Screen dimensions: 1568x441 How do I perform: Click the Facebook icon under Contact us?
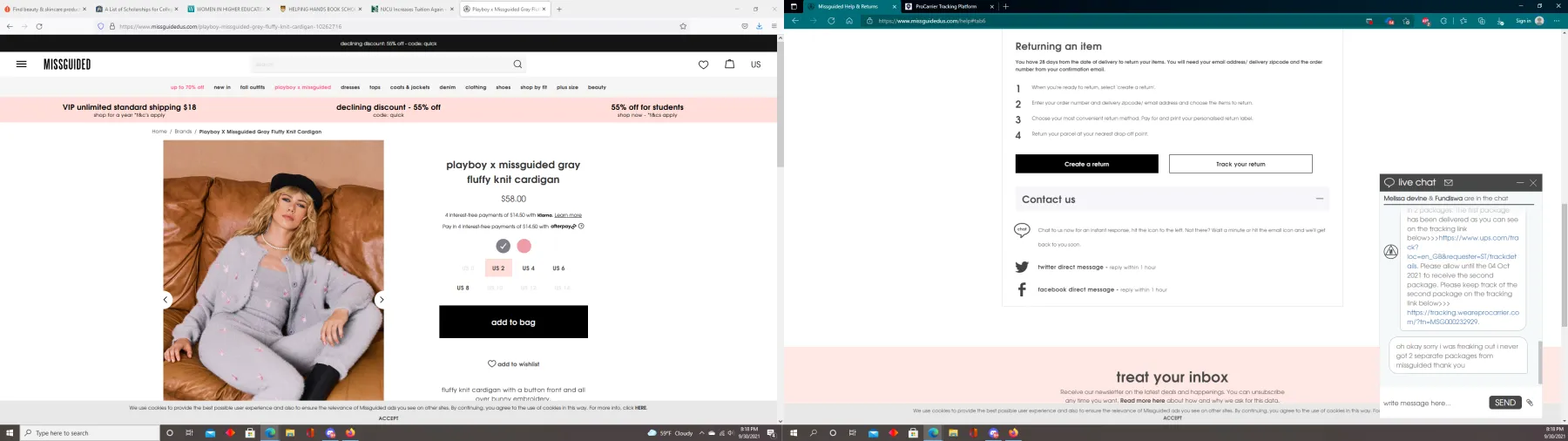(x=1022, y=289)
